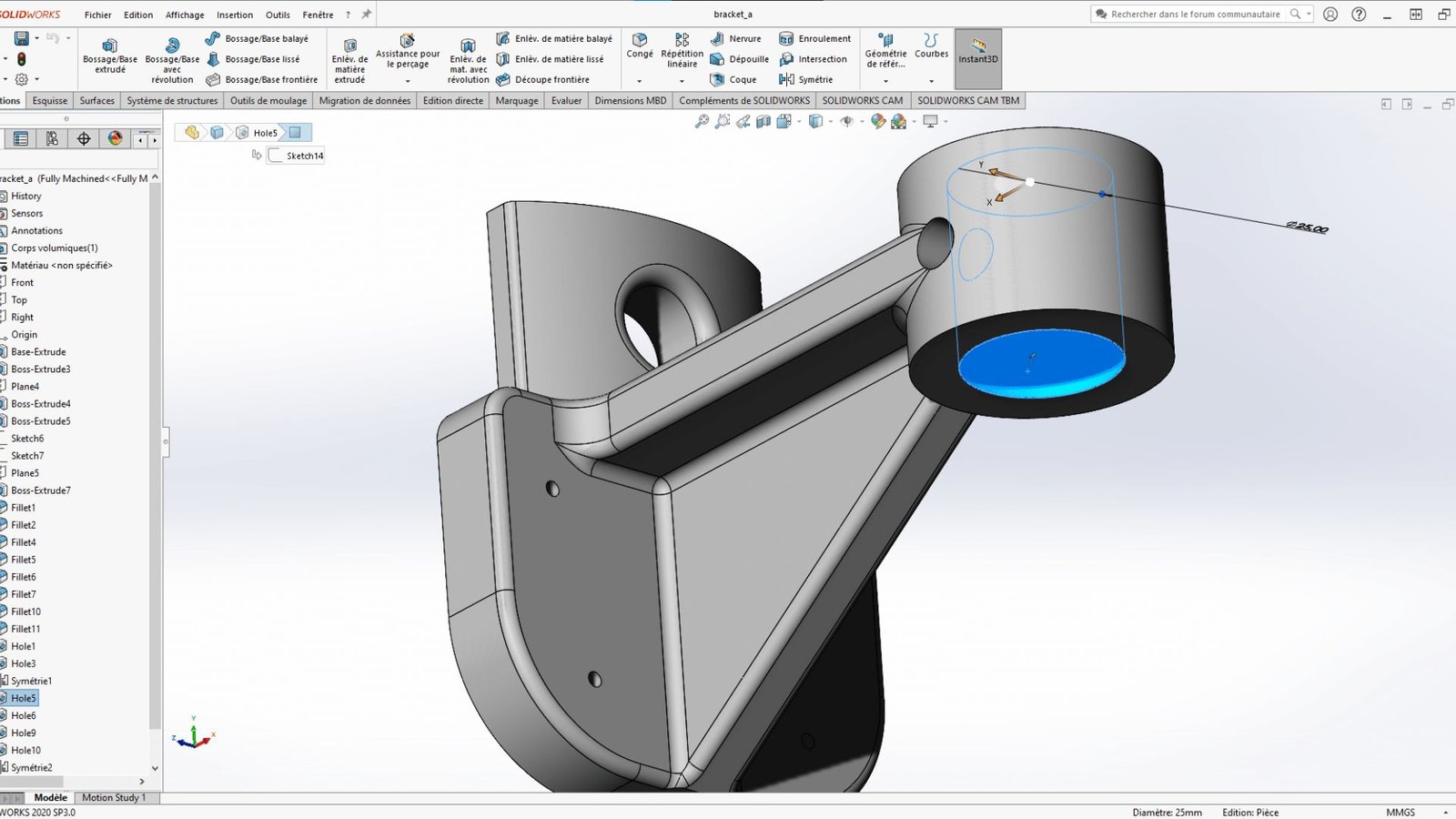Open the Outils menu
Image resolution: width=1456 pixels, height=819 pixels.
pos(278,15)
